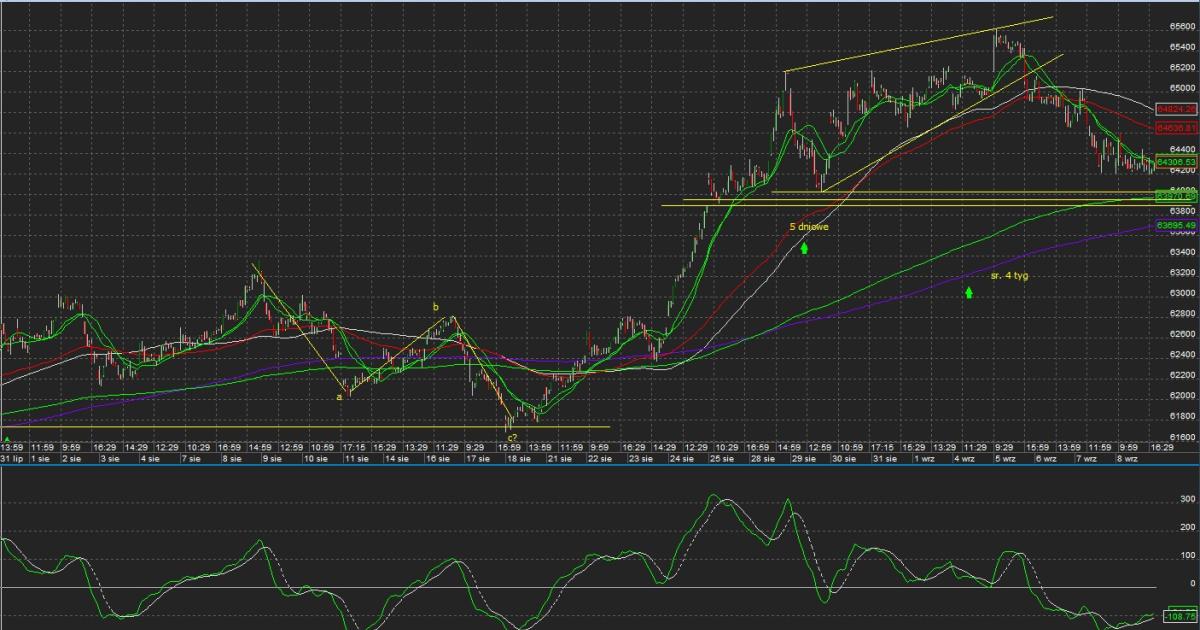
Task: Click the '31 lip' date on time axis
Action: (12, 459)
